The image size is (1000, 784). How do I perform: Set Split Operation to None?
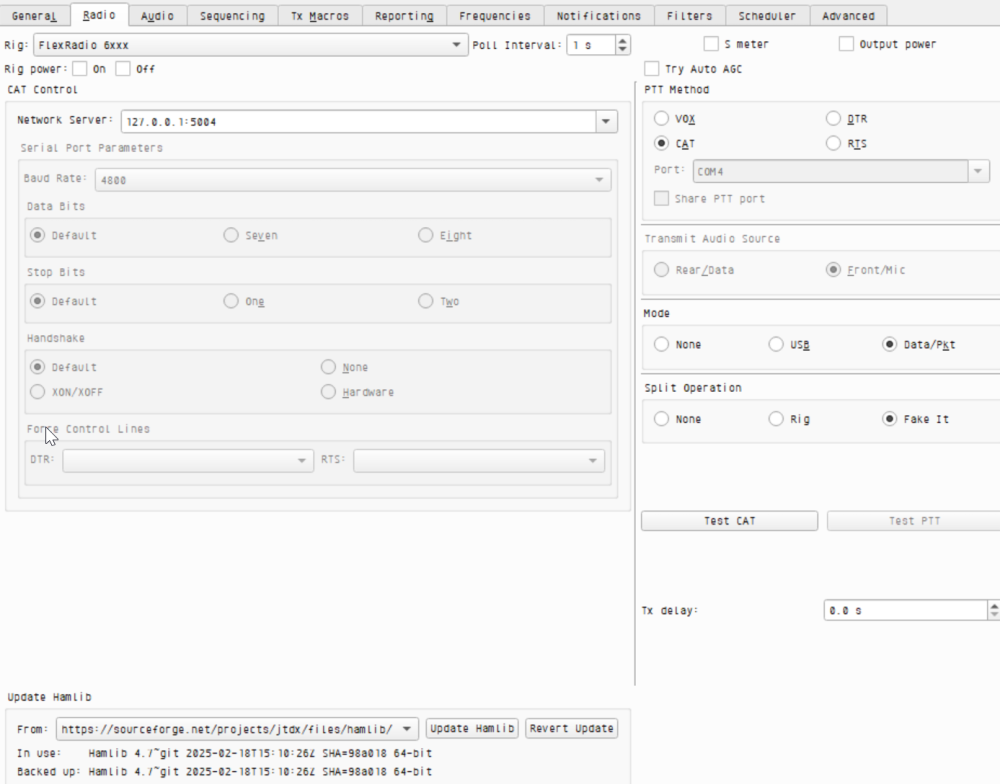coord(661,419)
